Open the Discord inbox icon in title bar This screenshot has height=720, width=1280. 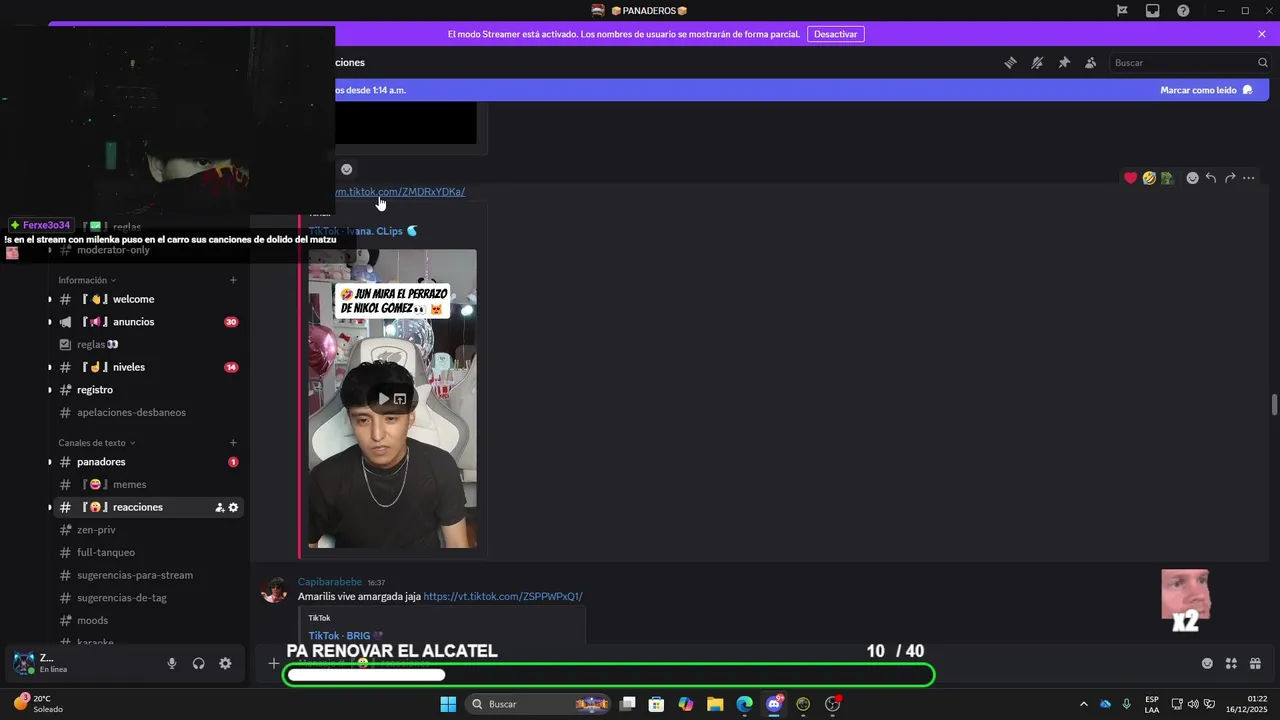(1152, 11)
